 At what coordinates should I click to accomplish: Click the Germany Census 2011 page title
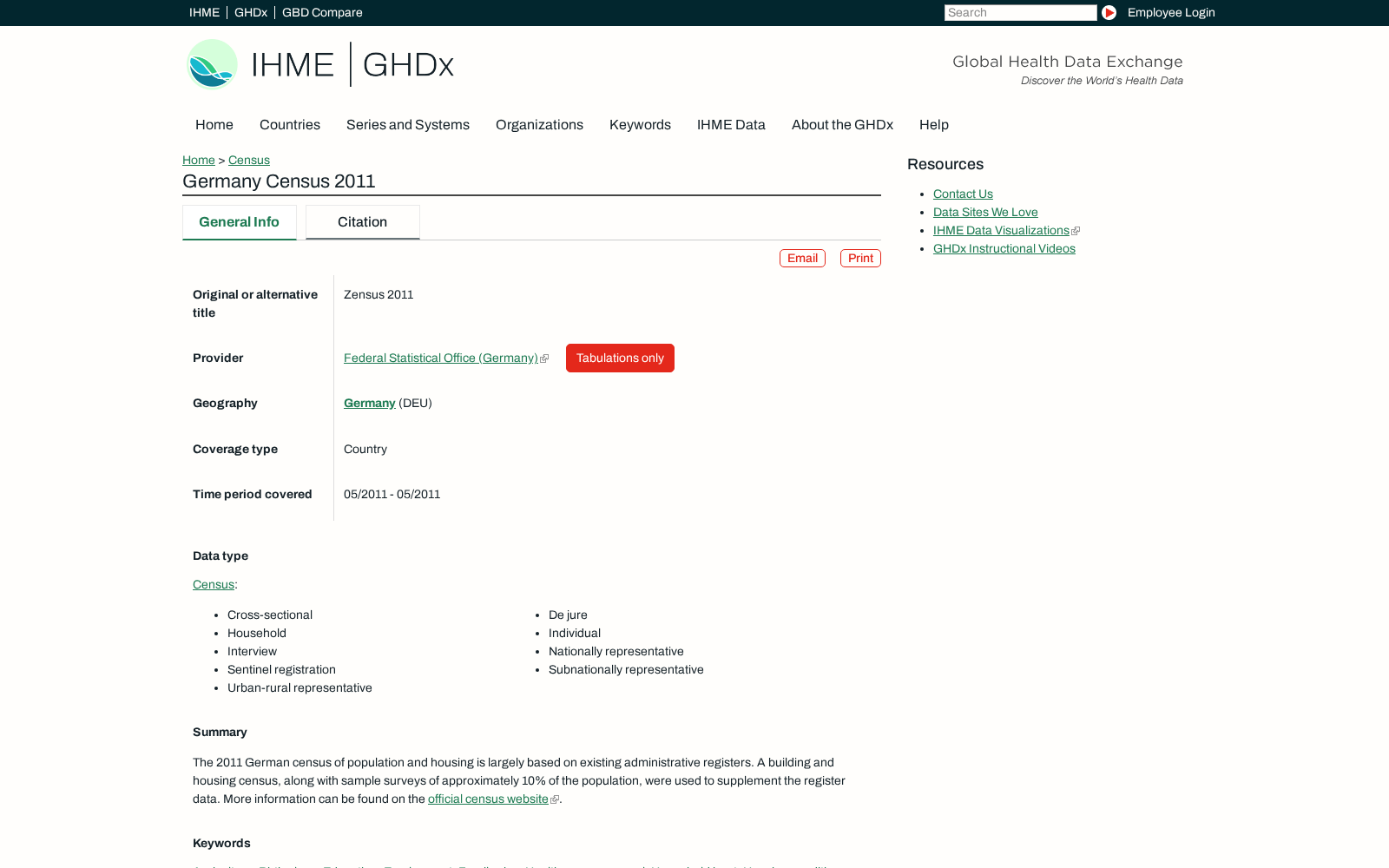click(x=279, y=181)
